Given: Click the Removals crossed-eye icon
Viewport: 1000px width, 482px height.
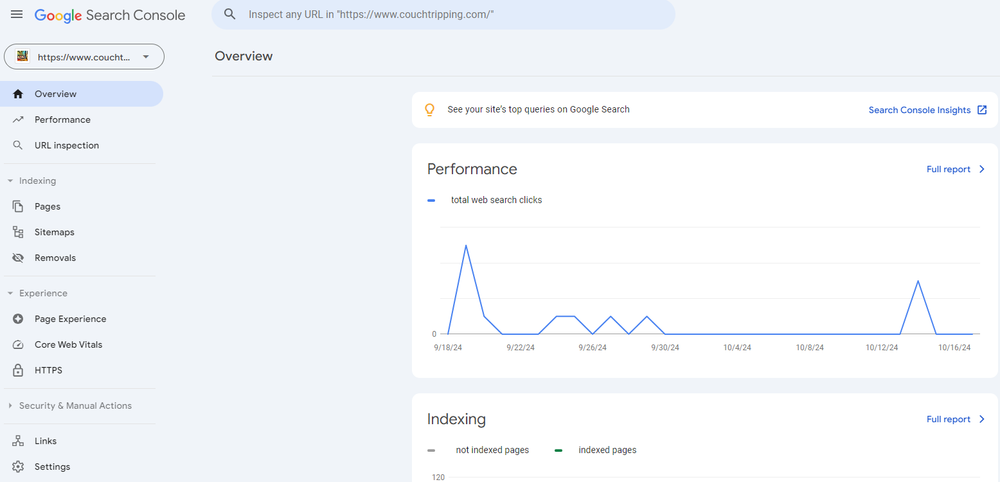Looking at the screenshot, I should pyautogui.click(x=17, y=258).
